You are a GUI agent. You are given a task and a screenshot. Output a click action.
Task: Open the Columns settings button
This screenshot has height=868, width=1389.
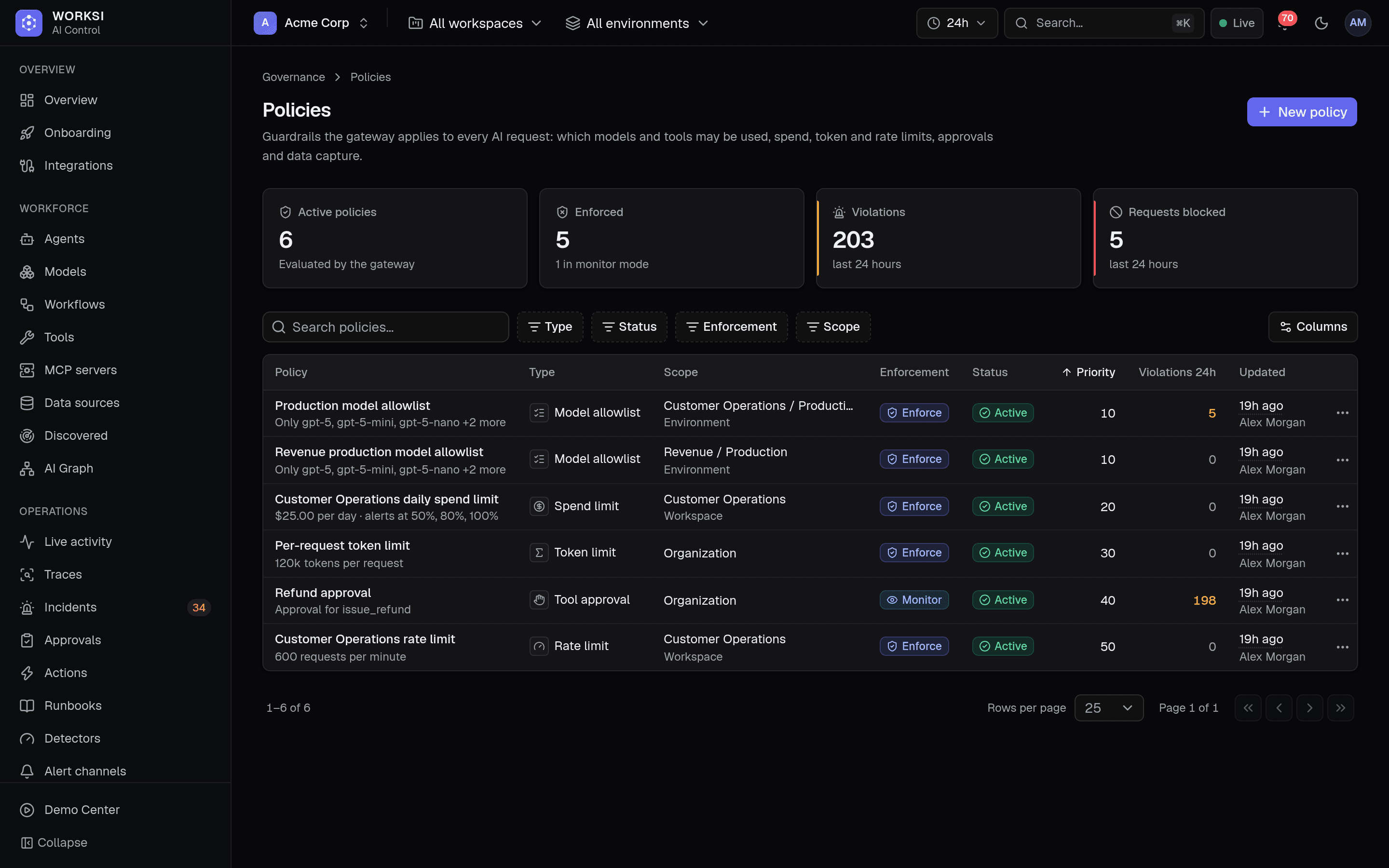pyautogui.click(x=1313, y=326)
